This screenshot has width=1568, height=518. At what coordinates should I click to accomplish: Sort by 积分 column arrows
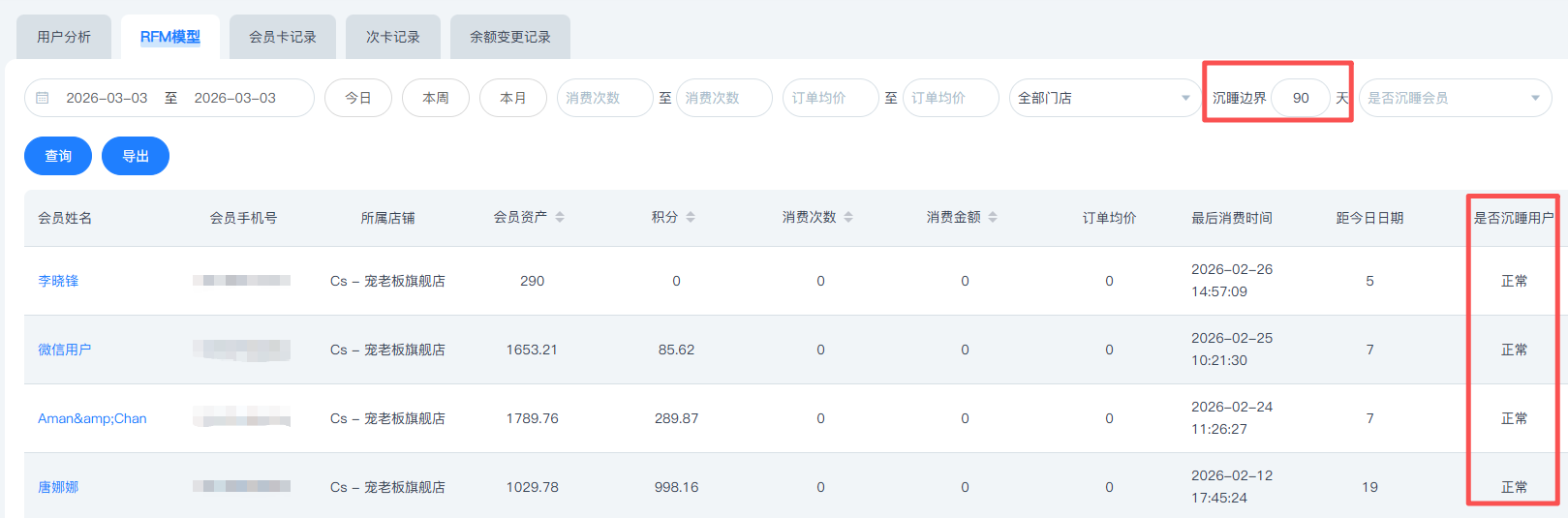click(691, 218)
